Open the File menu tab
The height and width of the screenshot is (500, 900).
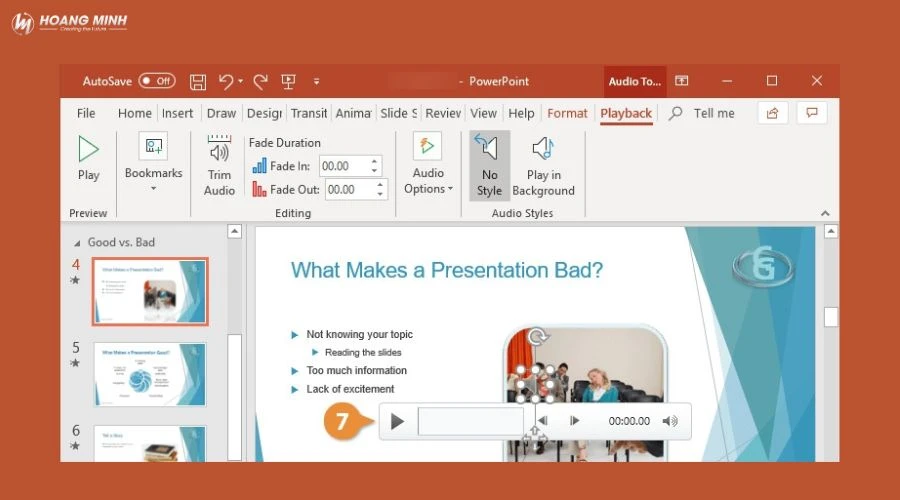click(x=86, y=113)
